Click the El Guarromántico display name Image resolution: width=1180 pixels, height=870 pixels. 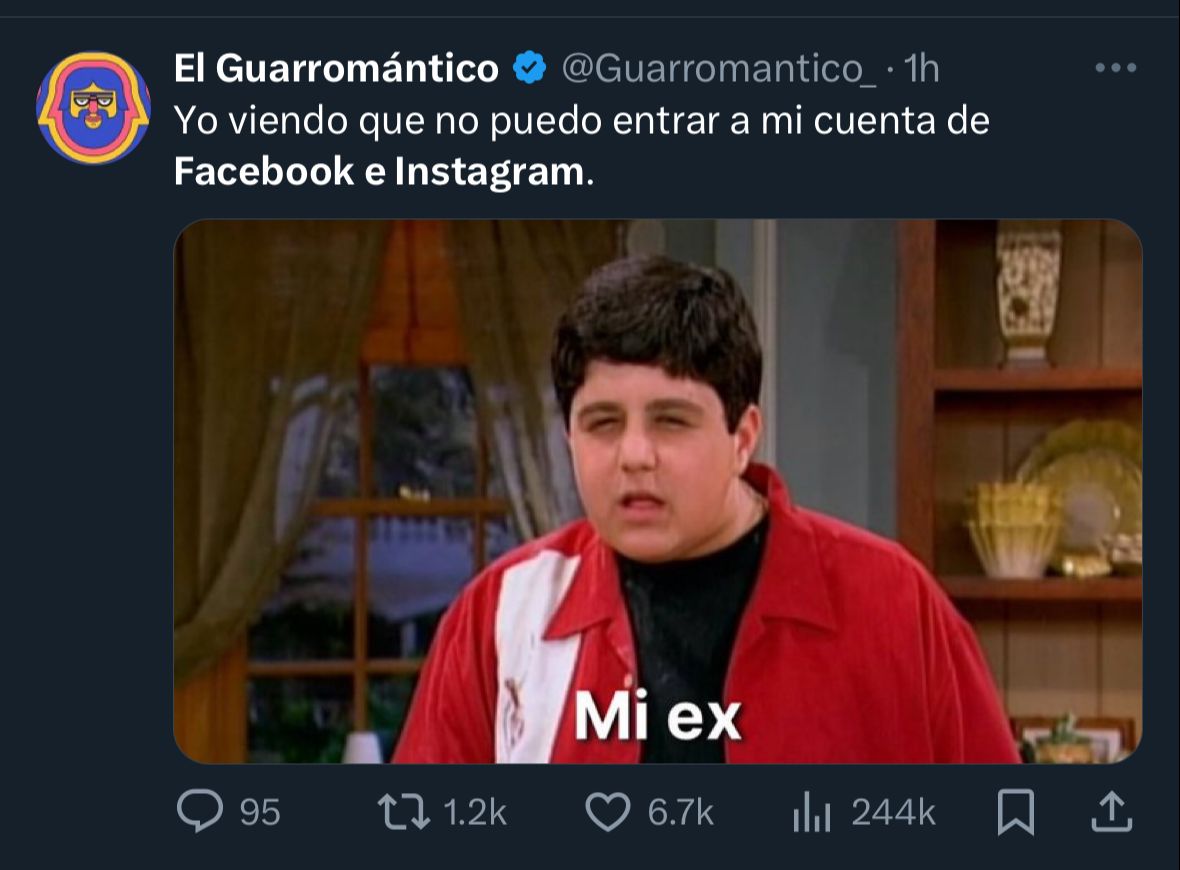(336, 68)
